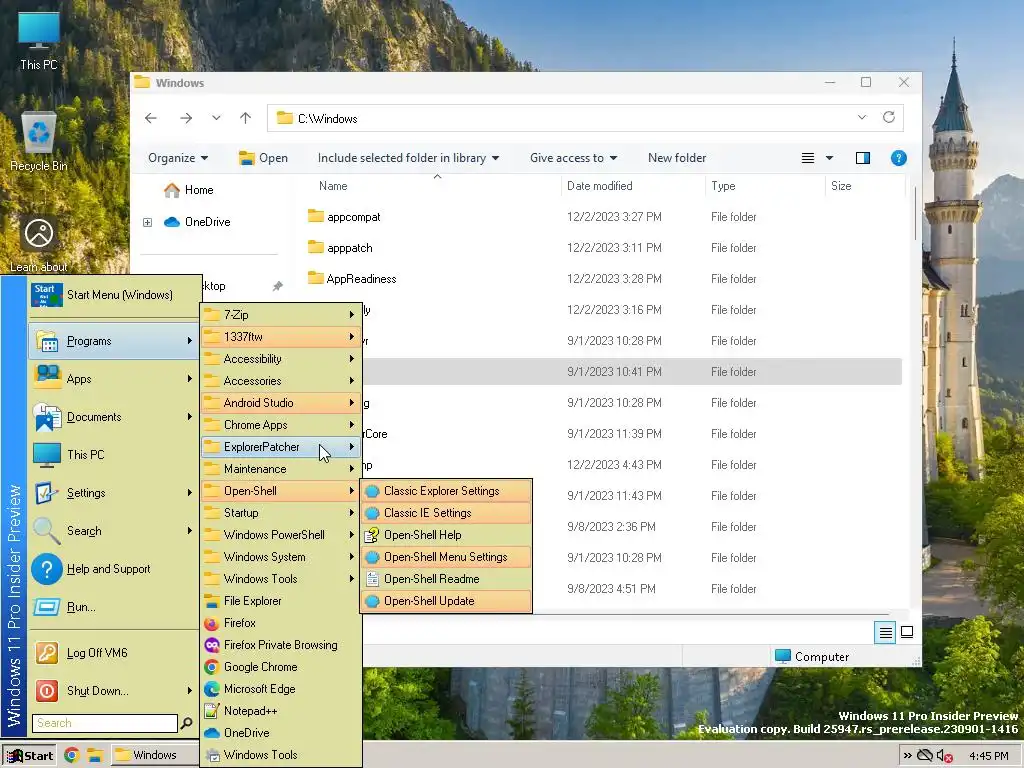Go forward in the Windows Explorer window
This screenshot has width=1024, height=768.
[186, 118]
